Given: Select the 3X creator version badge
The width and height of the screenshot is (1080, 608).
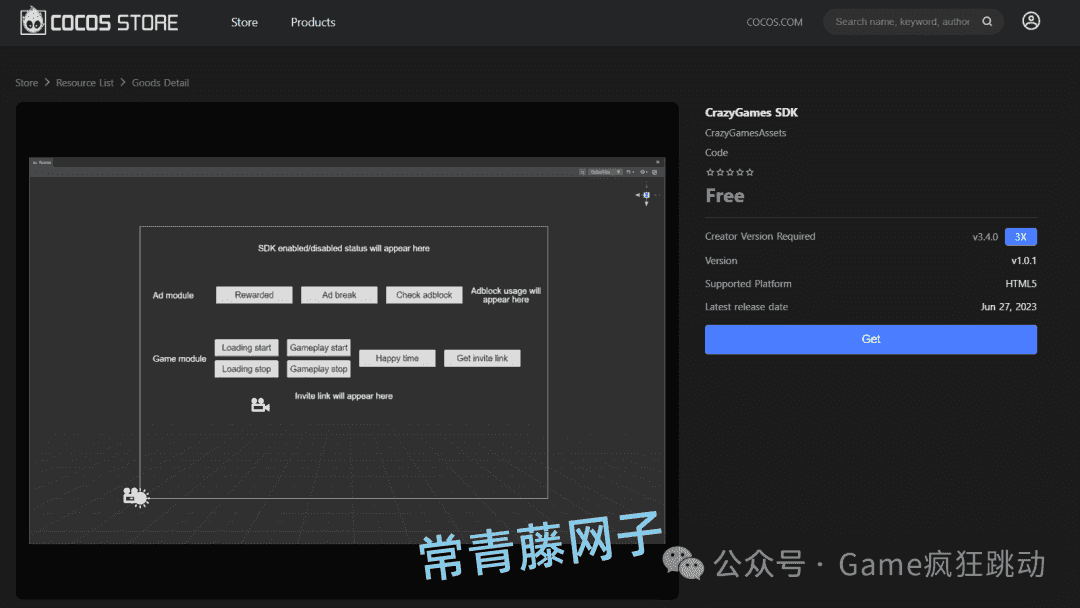Looking at the screenshot, I should coord(1021,237).
